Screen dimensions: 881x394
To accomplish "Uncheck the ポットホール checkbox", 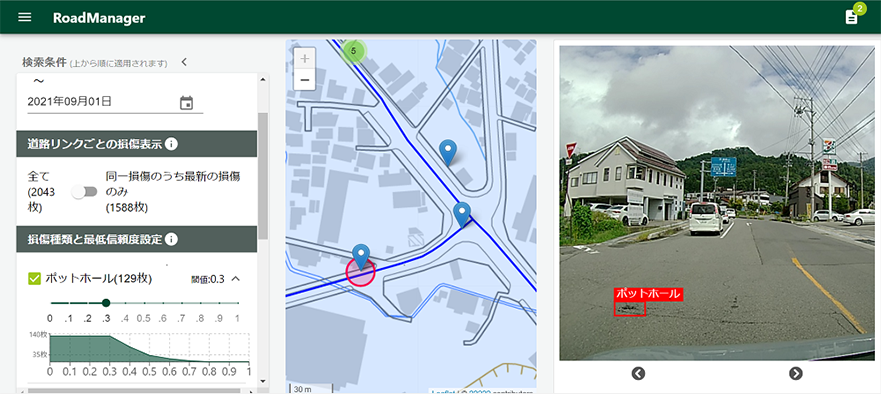I will pyautogui.click(x=34, y=278).
